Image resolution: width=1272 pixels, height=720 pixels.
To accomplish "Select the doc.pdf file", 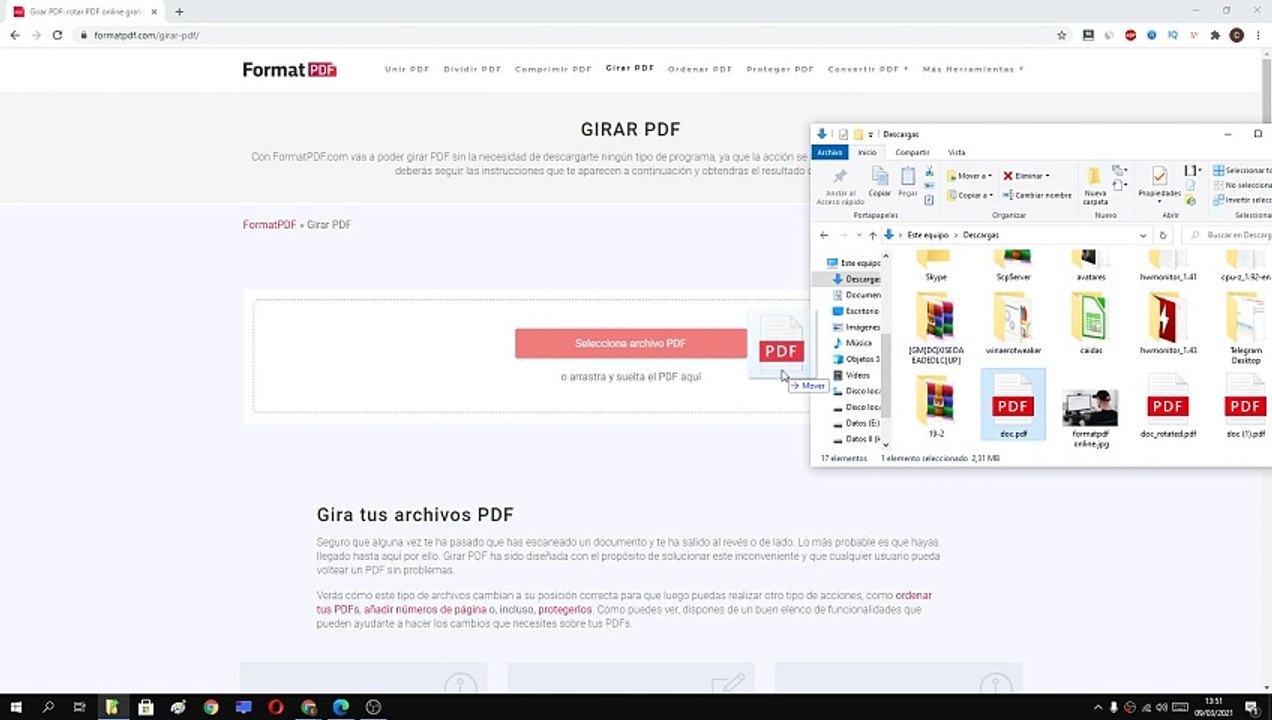I will [x=1013, y=405].
